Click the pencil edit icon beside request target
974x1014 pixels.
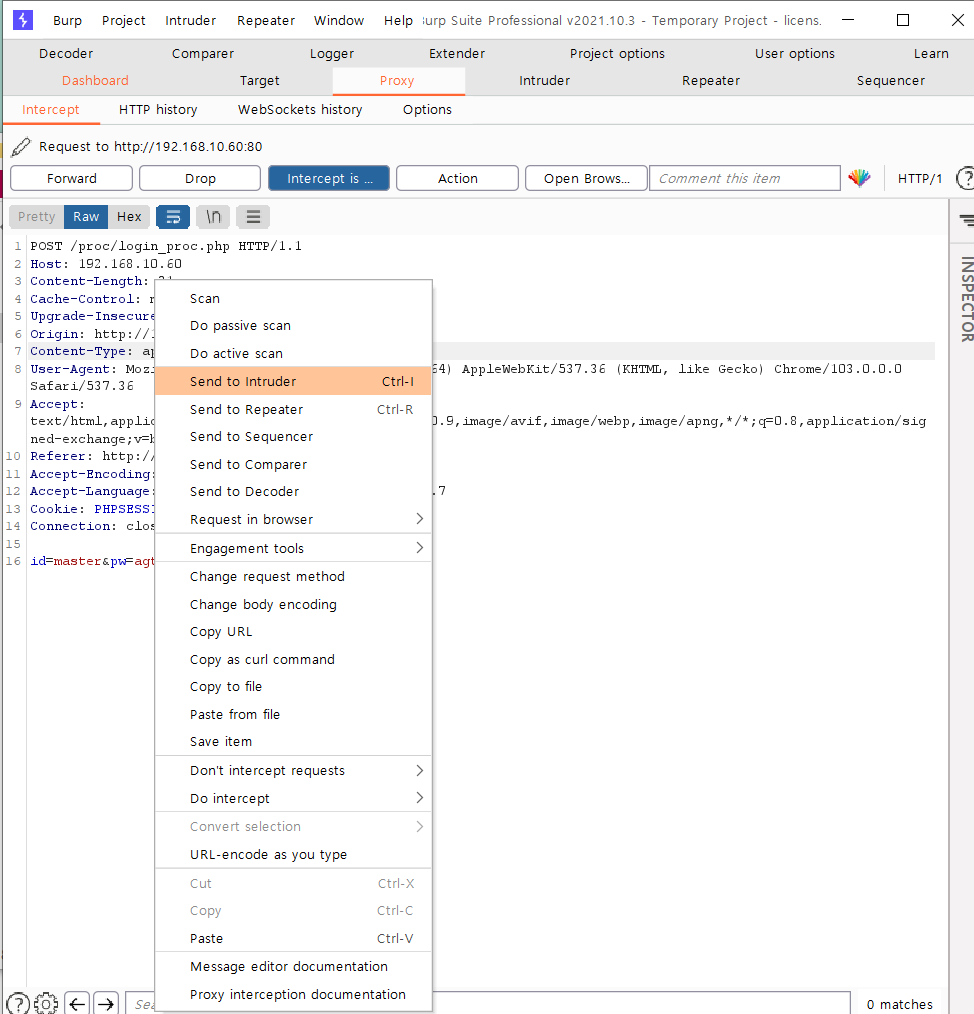(x=21, y=147)
